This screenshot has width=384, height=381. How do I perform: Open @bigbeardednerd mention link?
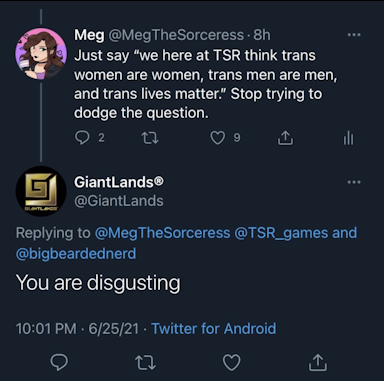click(76, 254)
